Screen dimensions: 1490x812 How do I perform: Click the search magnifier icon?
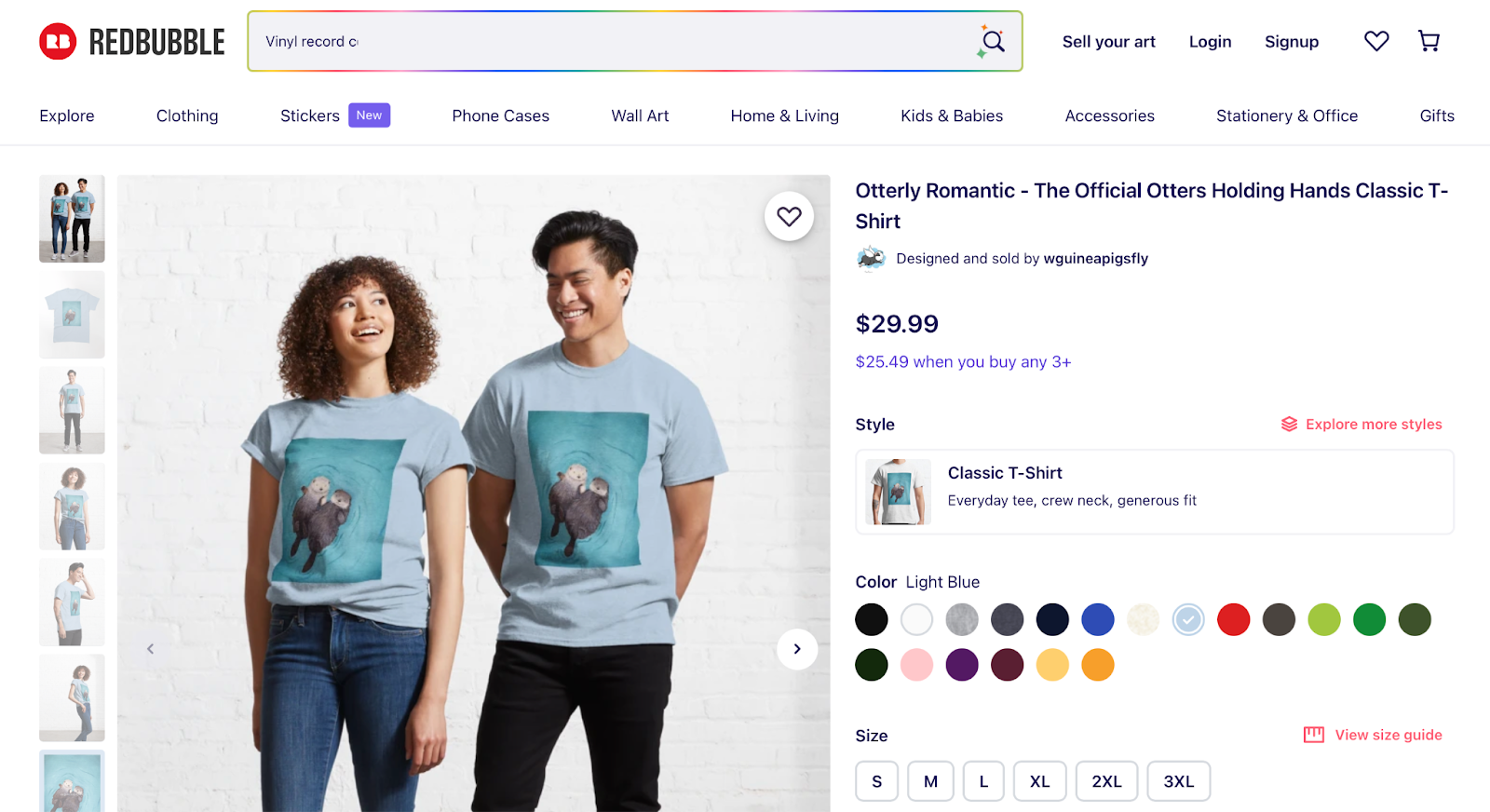[992, 41]
